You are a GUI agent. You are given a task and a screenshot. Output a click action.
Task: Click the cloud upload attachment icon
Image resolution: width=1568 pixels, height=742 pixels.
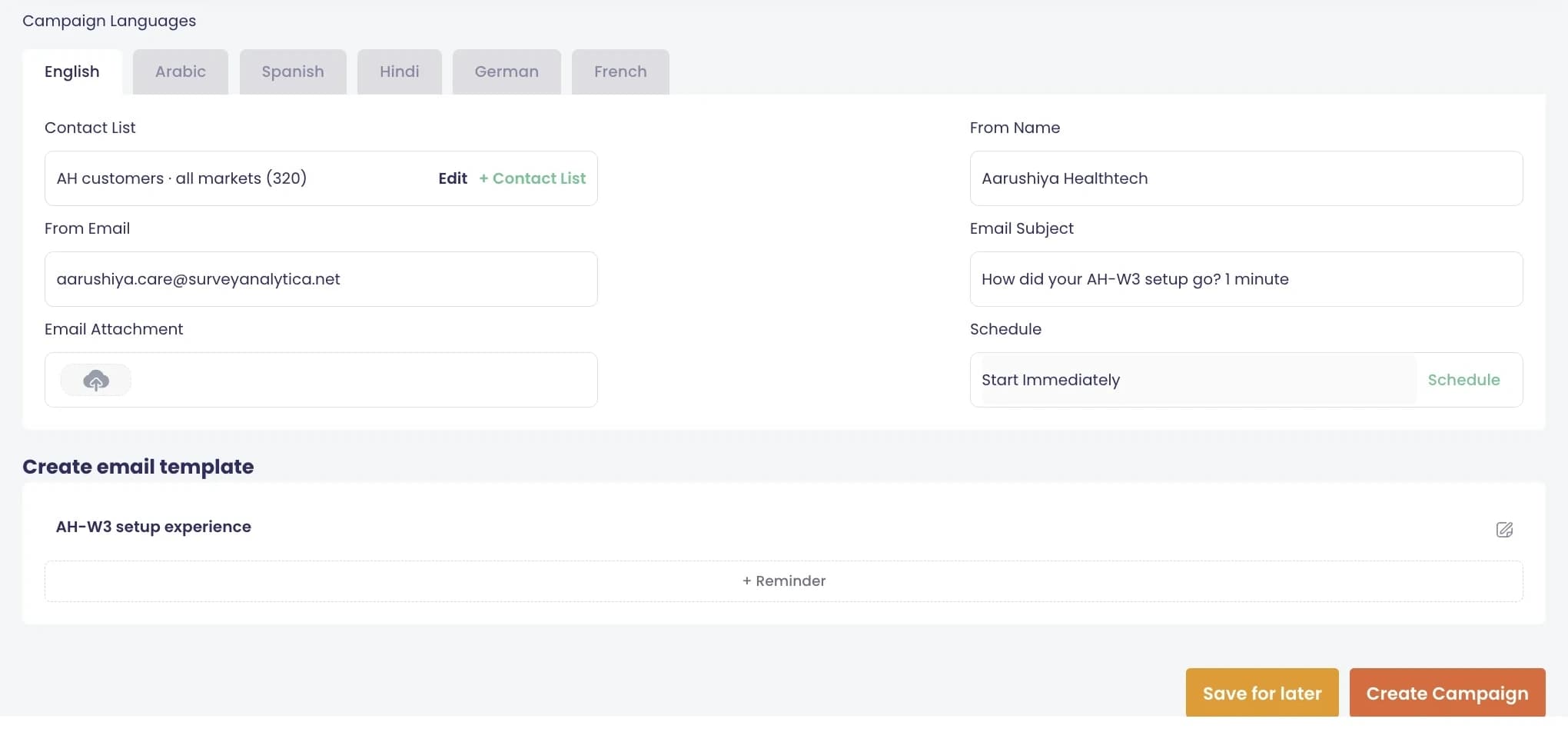96,380
